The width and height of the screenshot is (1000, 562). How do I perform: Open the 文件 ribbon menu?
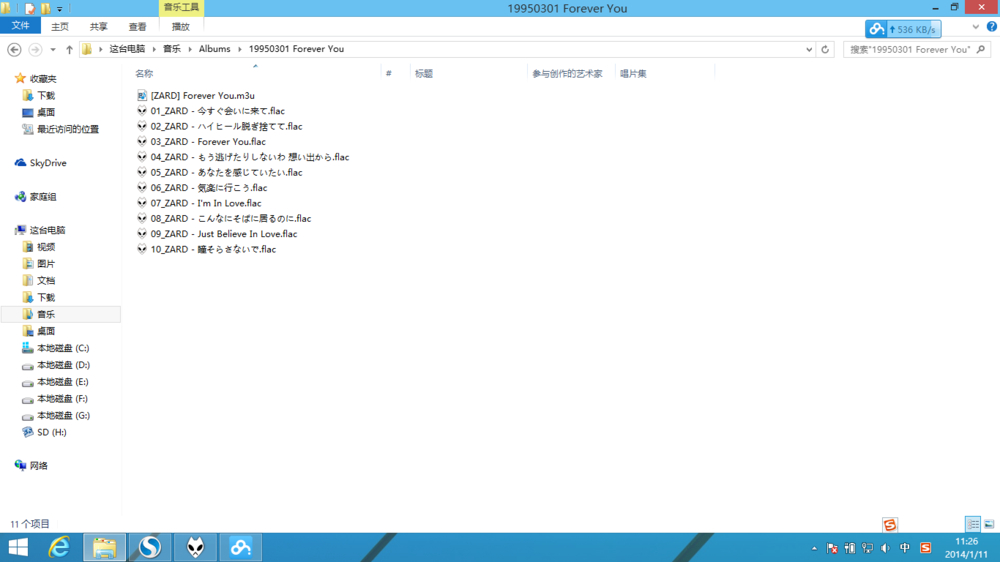coord(20,26)
